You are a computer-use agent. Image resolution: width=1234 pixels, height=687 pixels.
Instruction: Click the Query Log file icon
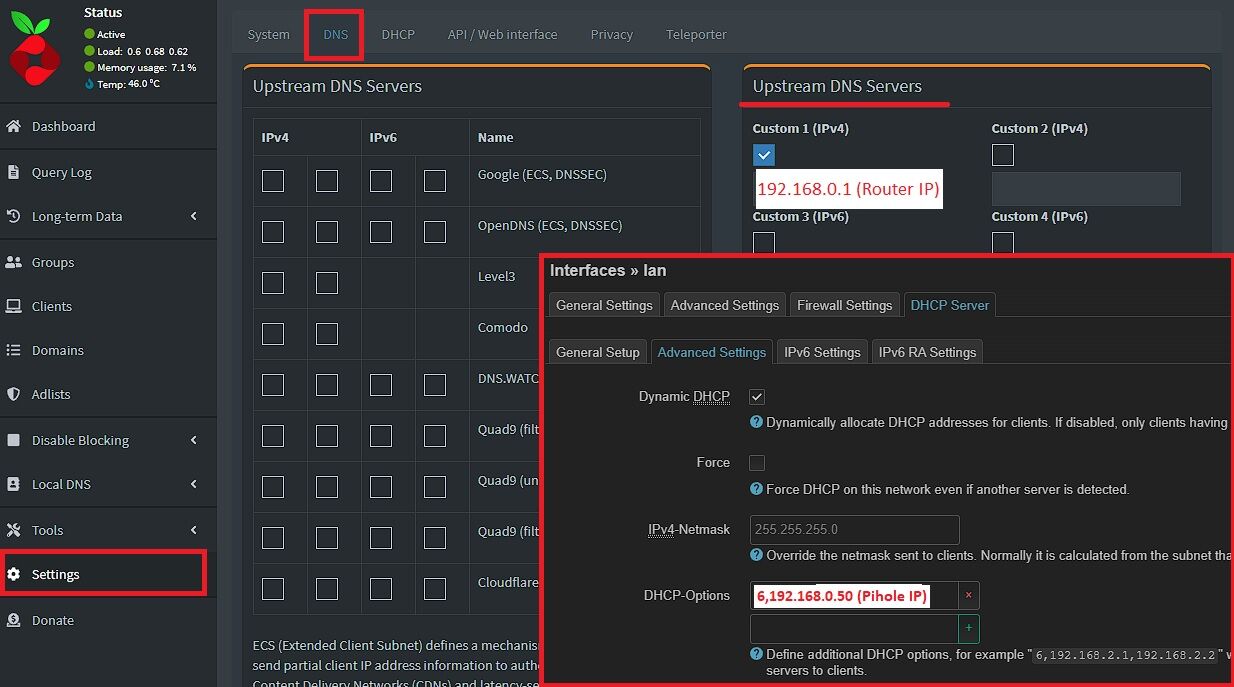14,172
